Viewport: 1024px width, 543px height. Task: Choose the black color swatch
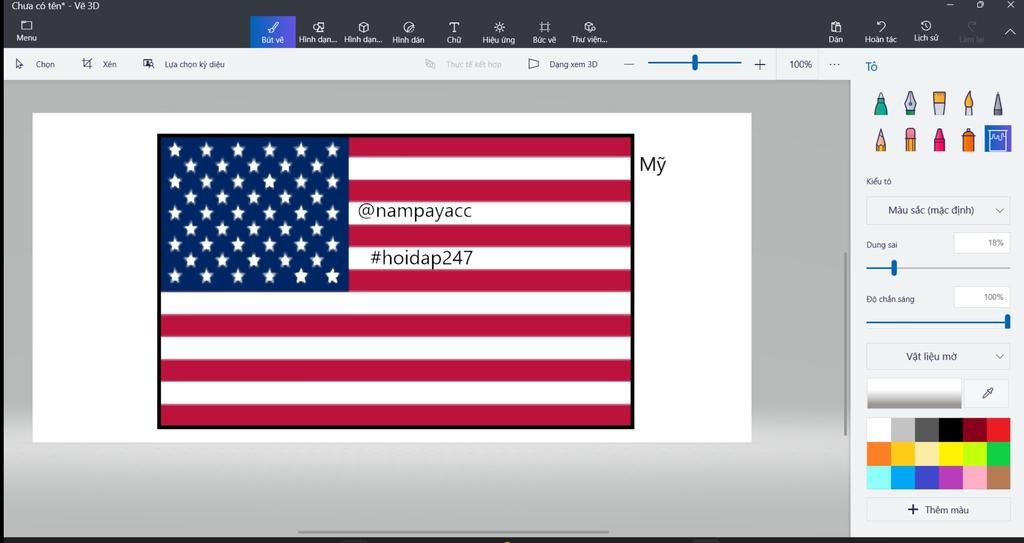(x=950, y=430)
